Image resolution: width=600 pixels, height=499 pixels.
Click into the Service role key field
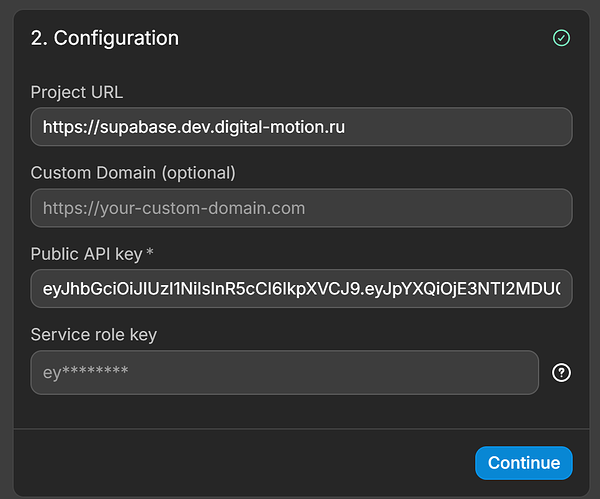[x=285, y=372]
